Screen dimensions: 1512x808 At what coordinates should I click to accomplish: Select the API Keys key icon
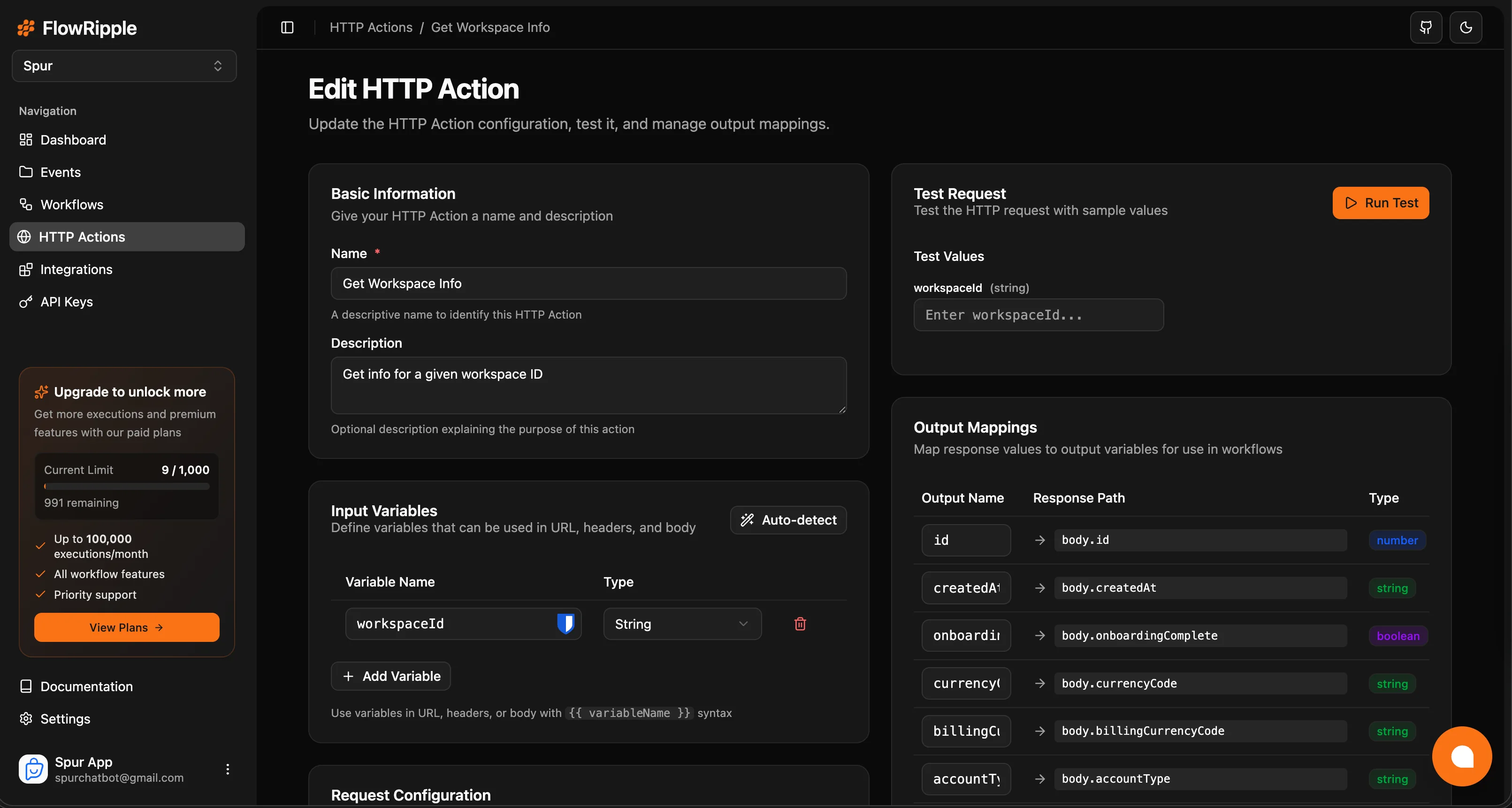pyautogui.click(x=25, y=302)
